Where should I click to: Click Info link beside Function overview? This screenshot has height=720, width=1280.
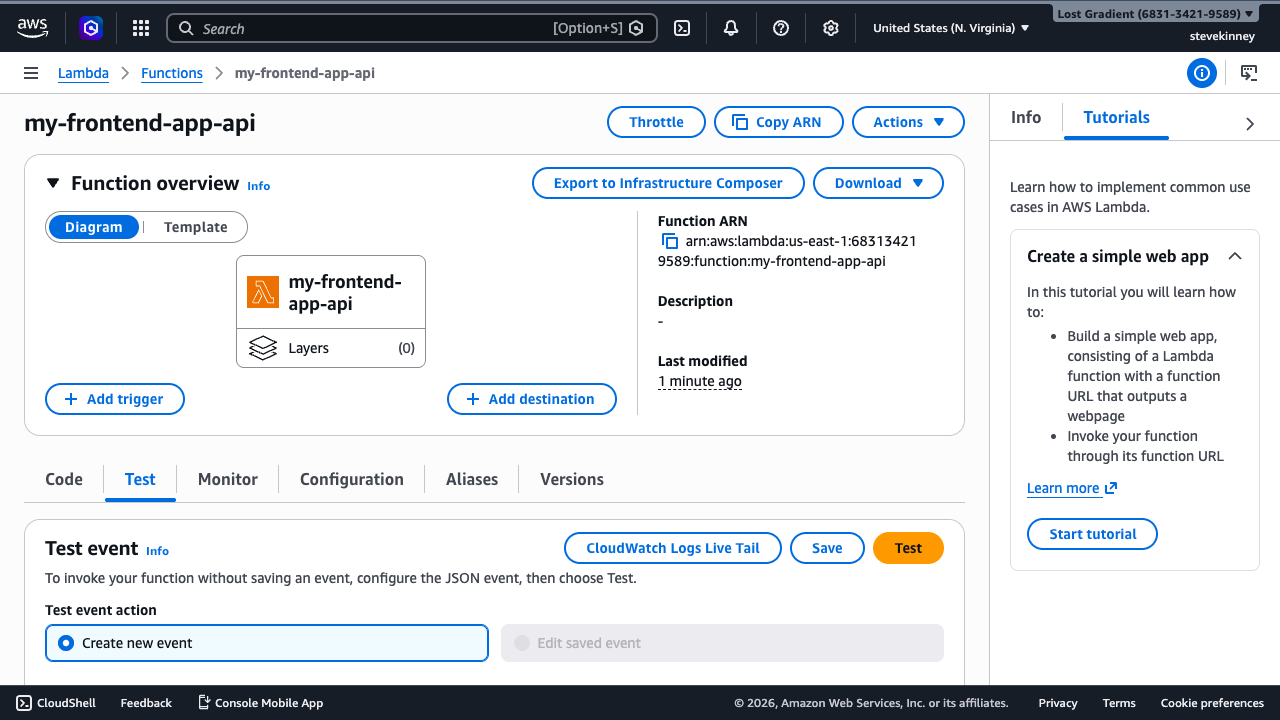click(259, 186)
